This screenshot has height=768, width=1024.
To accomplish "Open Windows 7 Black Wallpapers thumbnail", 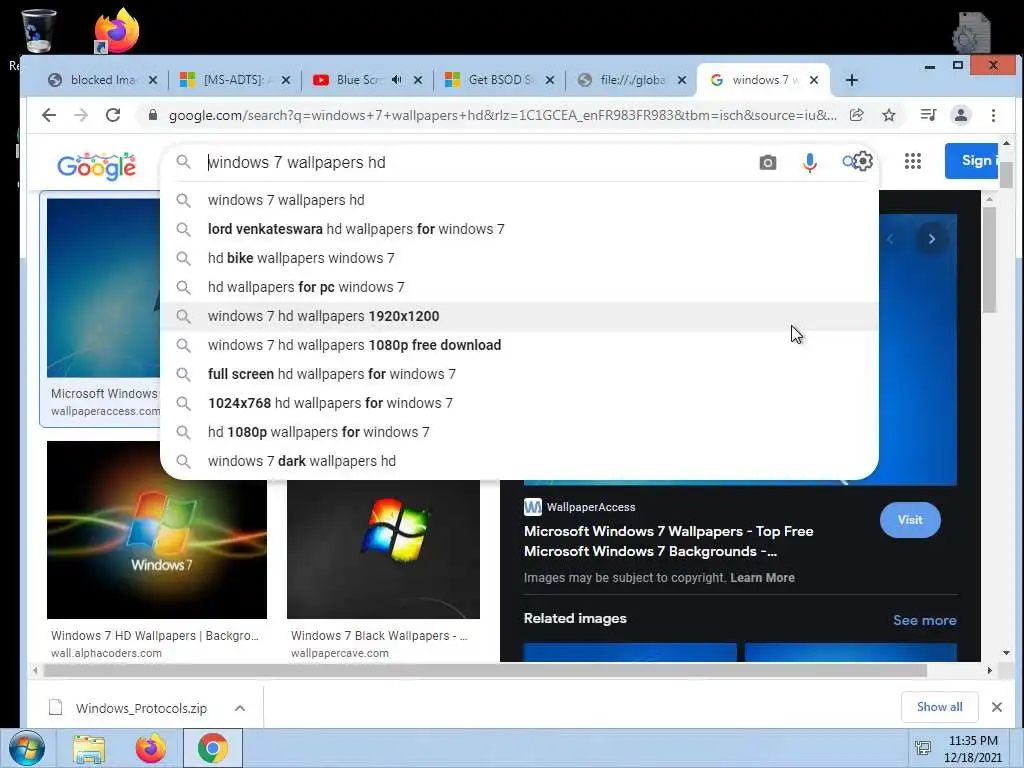I will pos(383,550).
